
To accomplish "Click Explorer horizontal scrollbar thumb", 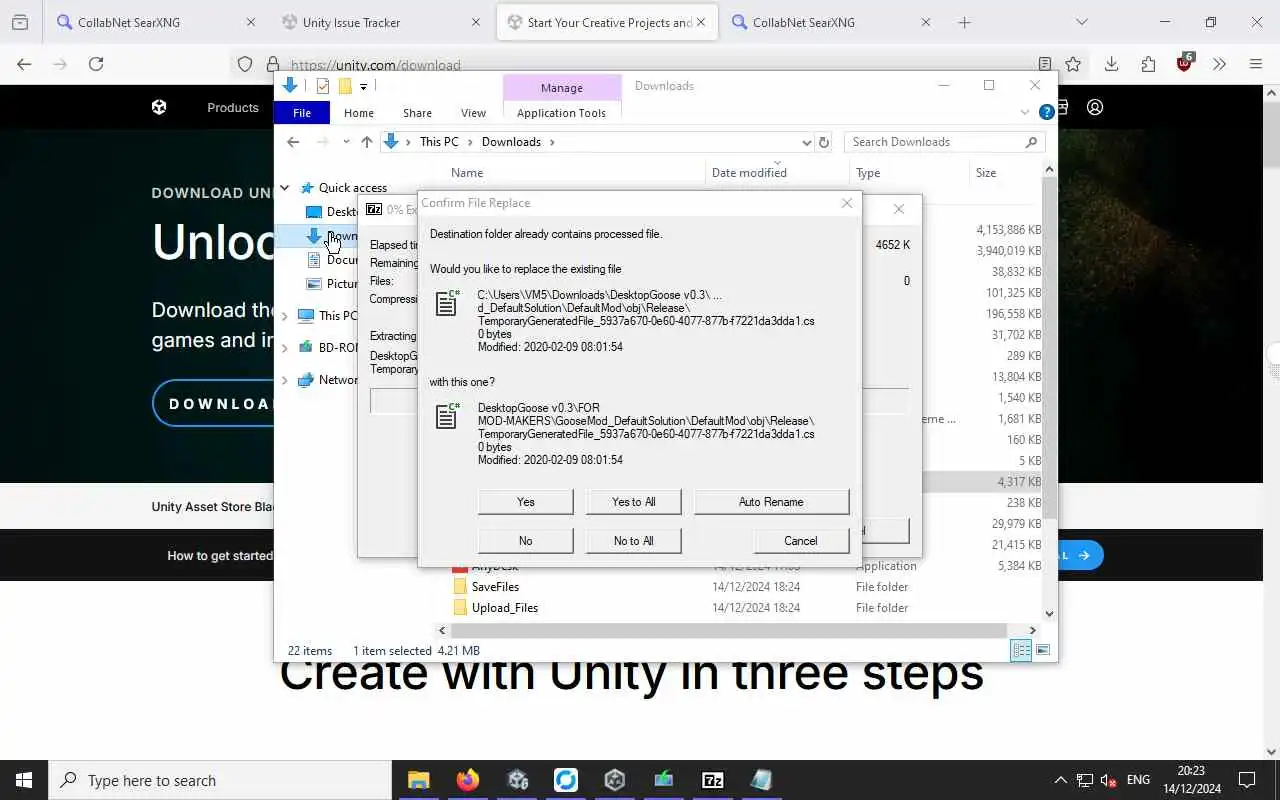I will 729,630.
